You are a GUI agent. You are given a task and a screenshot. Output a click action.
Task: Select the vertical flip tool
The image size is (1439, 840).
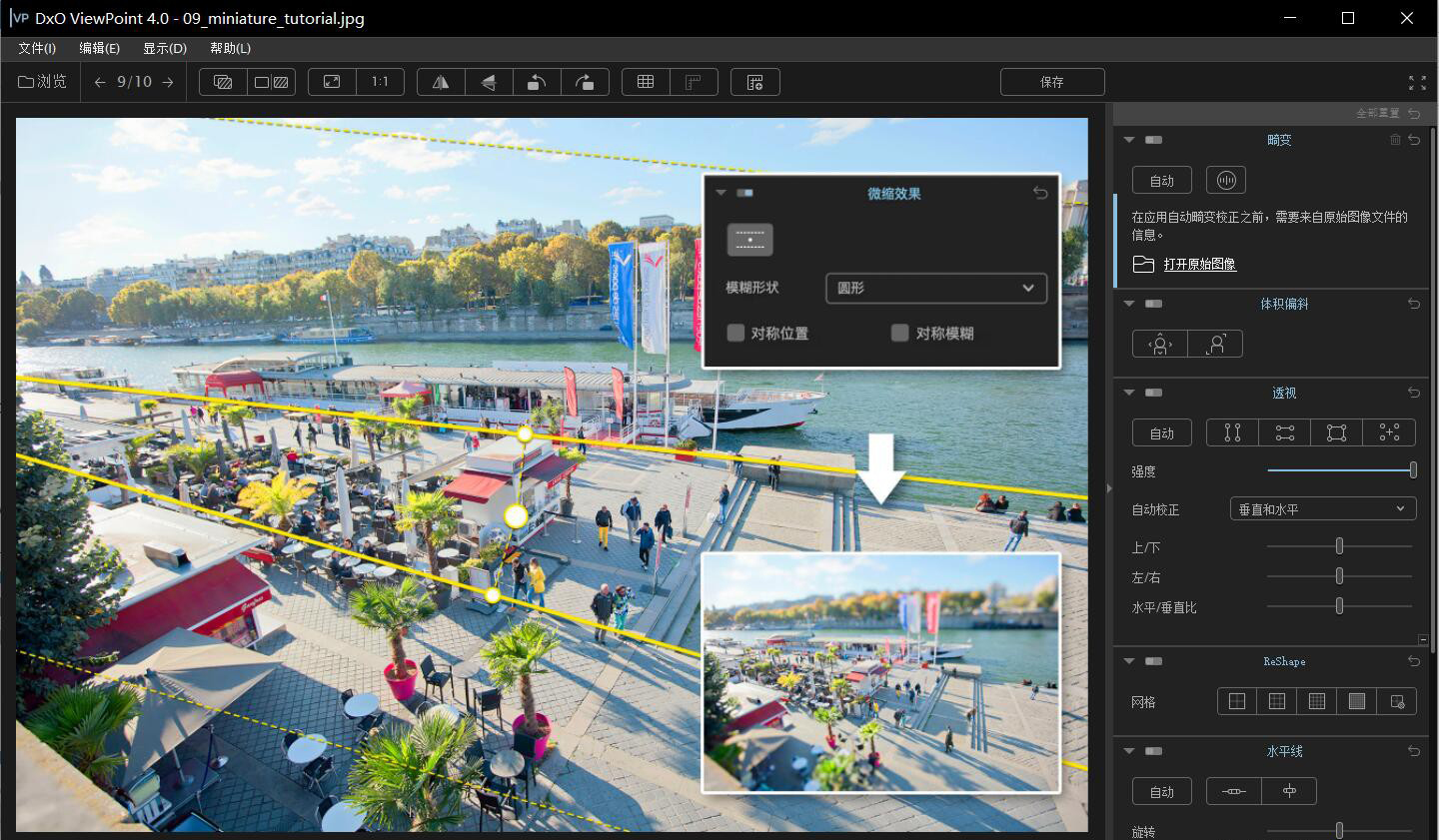pos(489,82)
